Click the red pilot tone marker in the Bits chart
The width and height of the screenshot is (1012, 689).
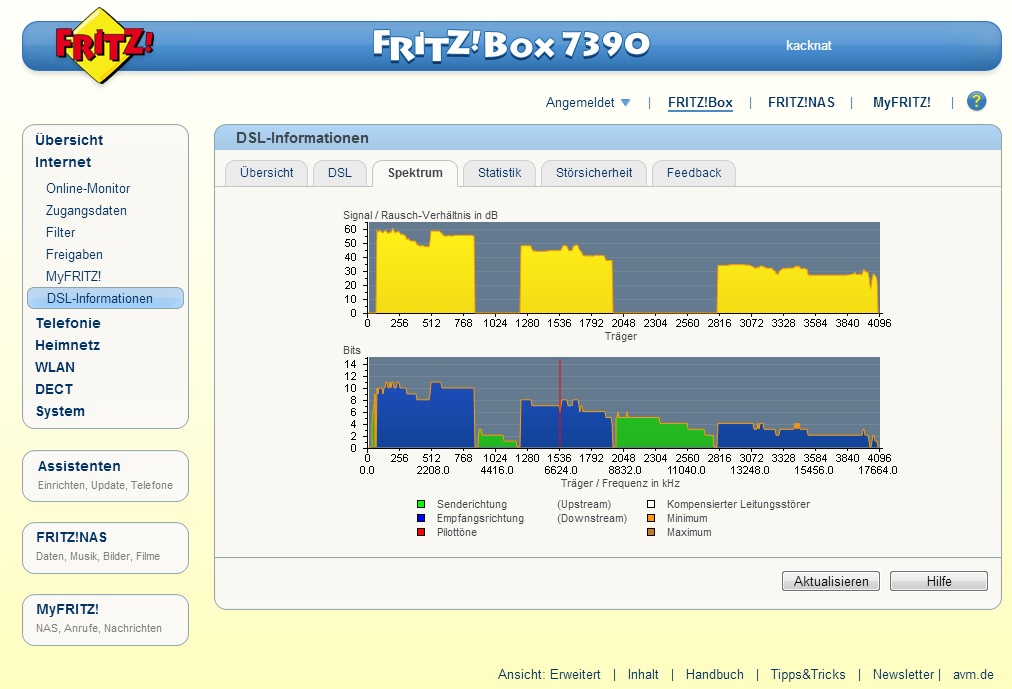click(x=560, y=403)
